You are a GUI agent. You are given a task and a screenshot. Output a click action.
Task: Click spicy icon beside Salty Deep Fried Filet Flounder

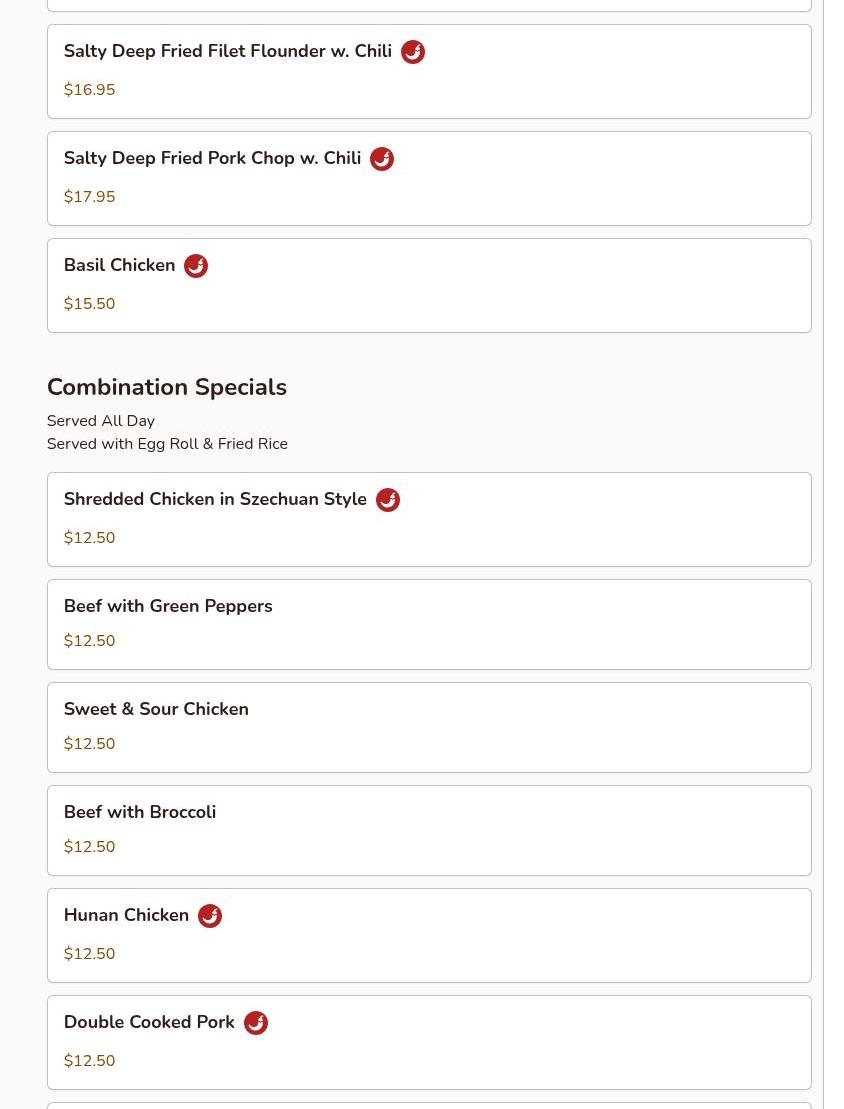point(413,52)
